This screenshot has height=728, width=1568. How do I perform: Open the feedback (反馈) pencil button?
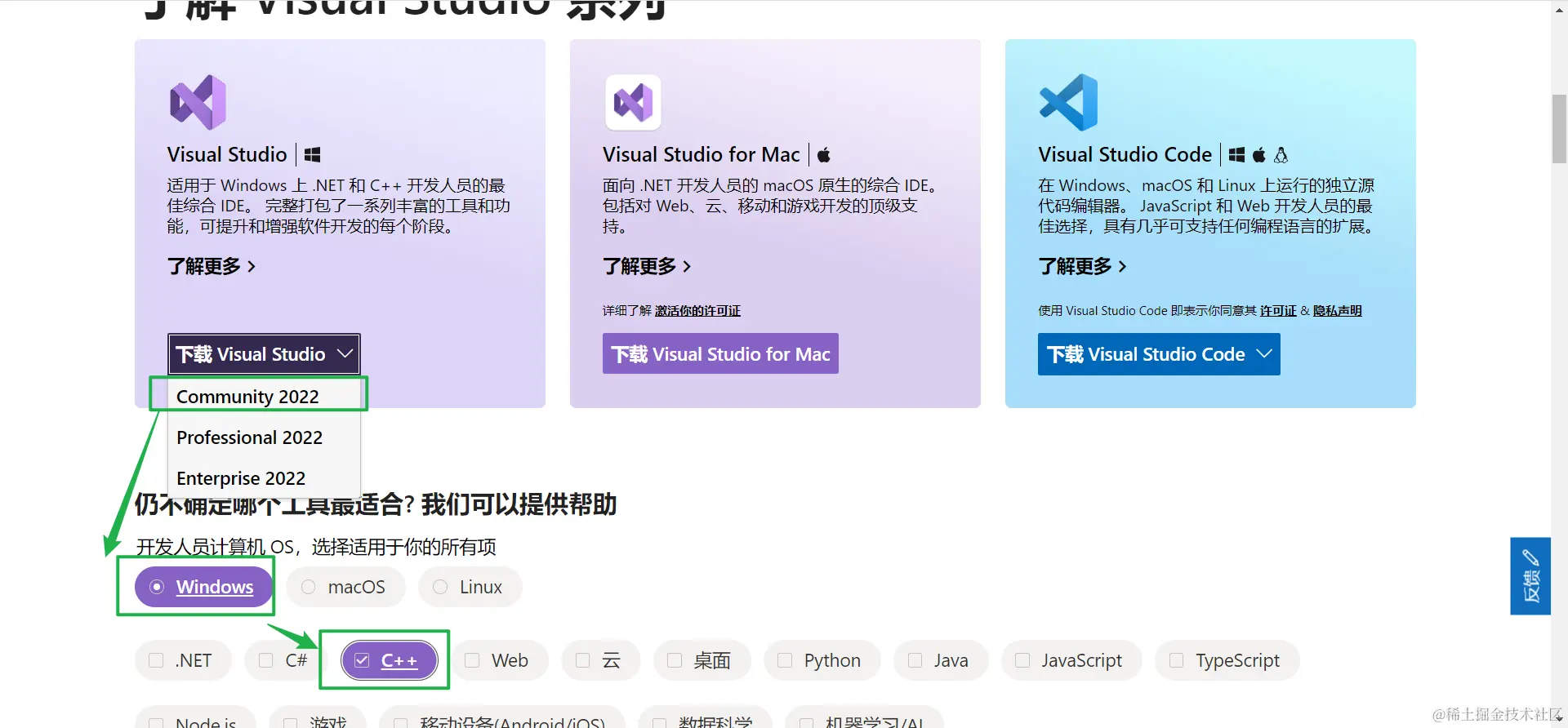pyautogui.click(x=1530, y=576)
